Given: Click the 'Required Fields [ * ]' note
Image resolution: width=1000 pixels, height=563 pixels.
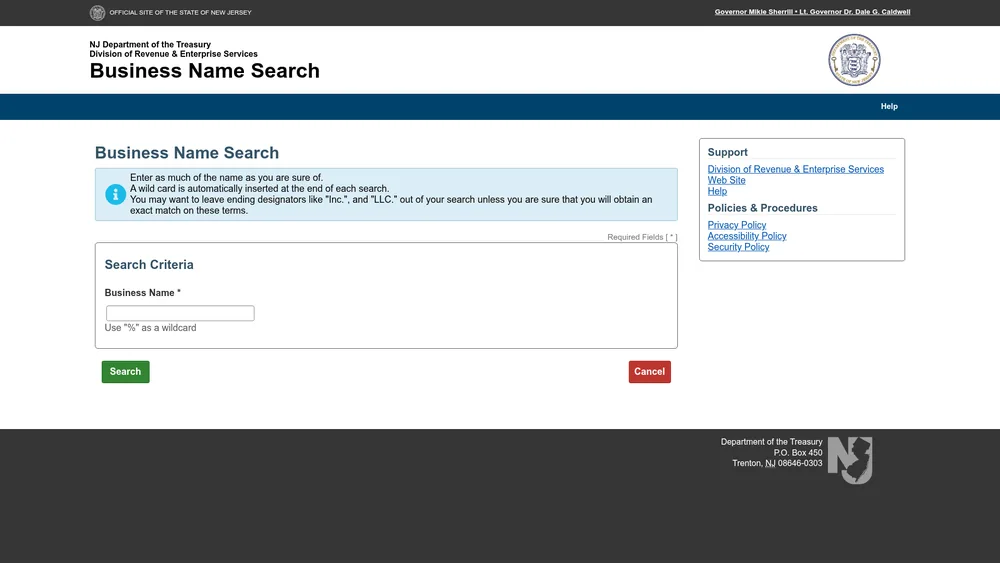Looking at the screenshot, I should [x=642, y=237].
